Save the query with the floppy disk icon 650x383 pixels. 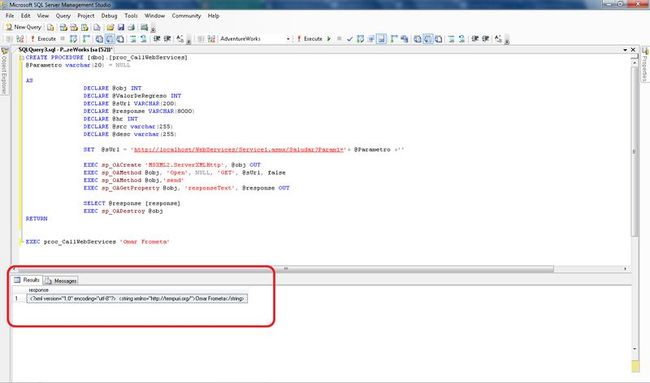121,27
